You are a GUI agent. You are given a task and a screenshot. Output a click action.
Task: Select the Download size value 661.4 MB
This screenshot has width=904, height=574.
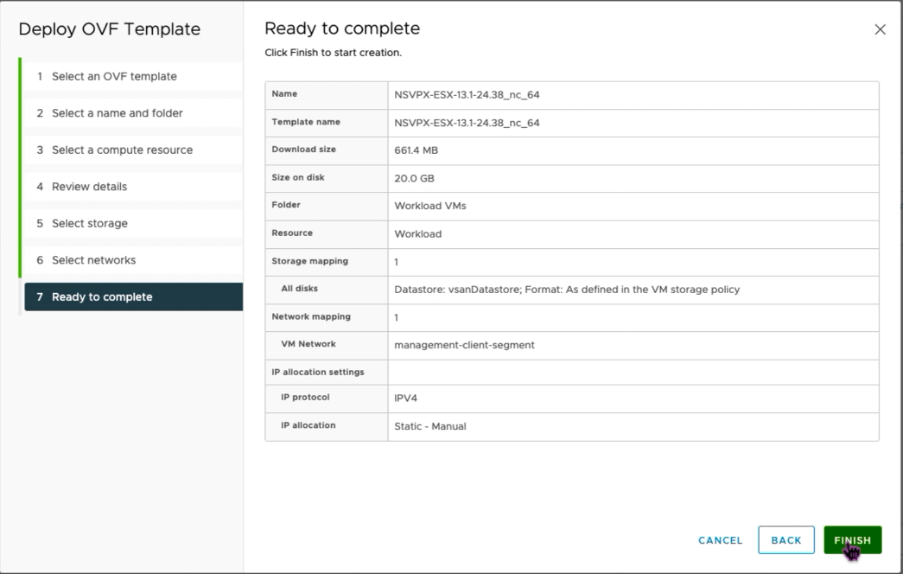click(416, 150)
